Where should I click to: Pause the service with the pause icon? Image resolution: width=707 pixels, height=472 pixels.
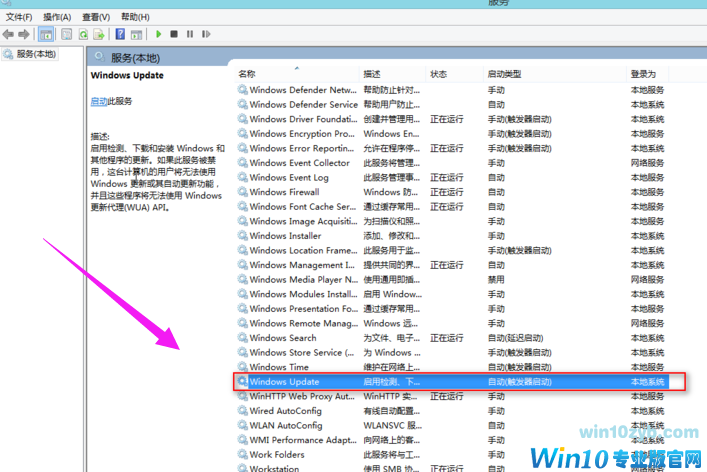[x=190, y=34]
